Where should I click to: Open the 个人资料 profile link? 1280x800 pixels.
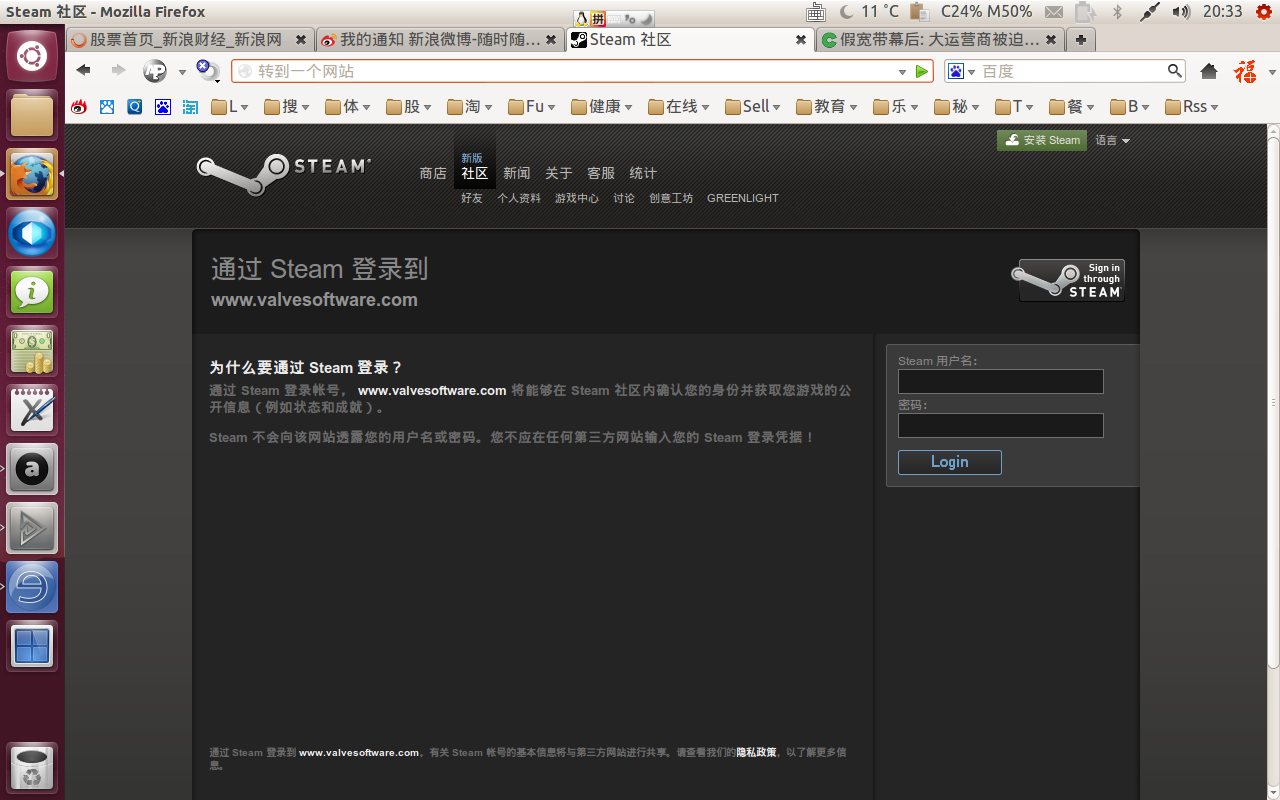519,198
